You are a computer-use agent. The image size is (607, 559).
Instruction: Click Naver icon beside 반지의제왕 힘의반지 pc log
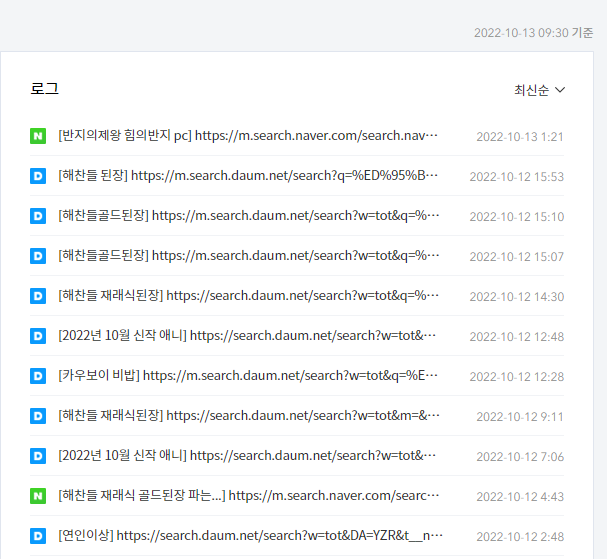tap(38, 136)
